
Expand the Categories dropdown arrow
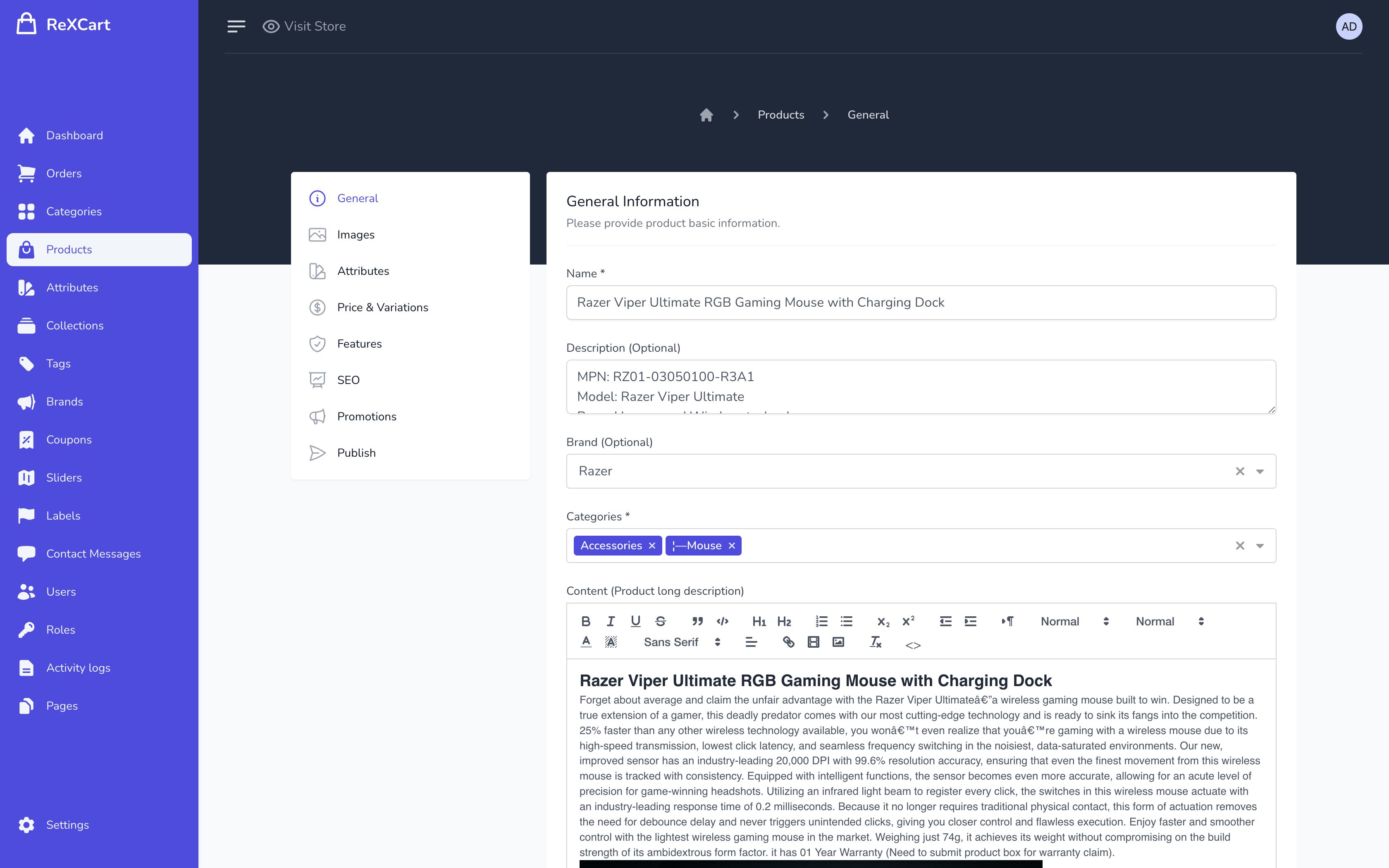click(1260, 546)
